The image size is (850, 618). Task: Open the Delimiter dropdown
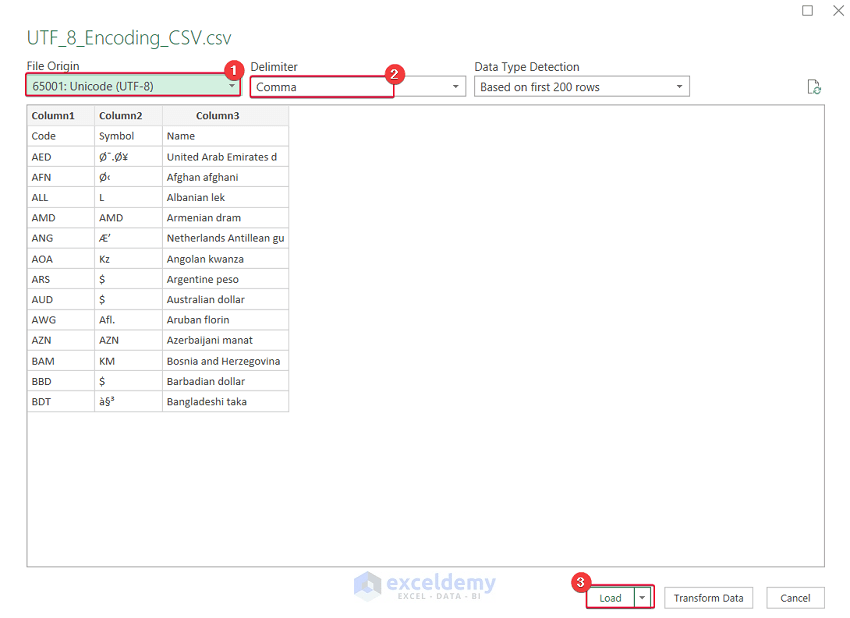click(454, 86)
